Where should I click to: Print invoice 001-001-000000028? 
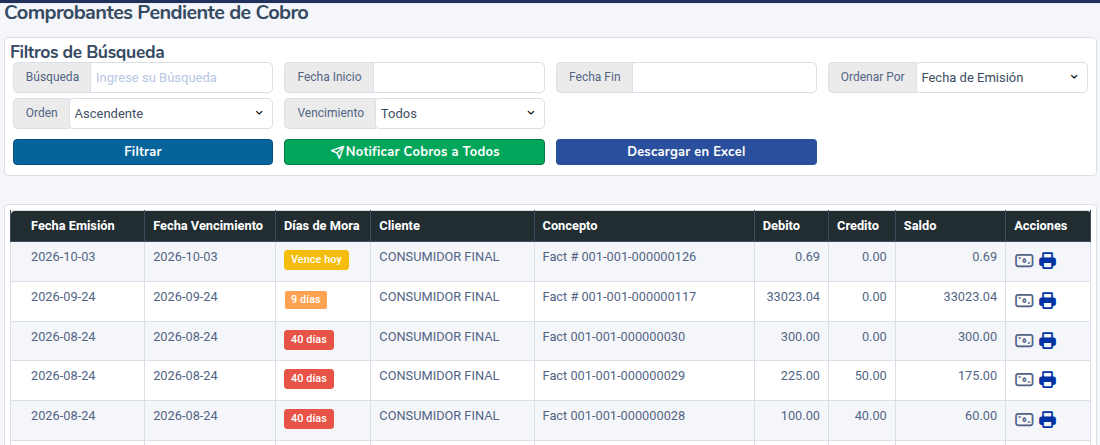1047,420
